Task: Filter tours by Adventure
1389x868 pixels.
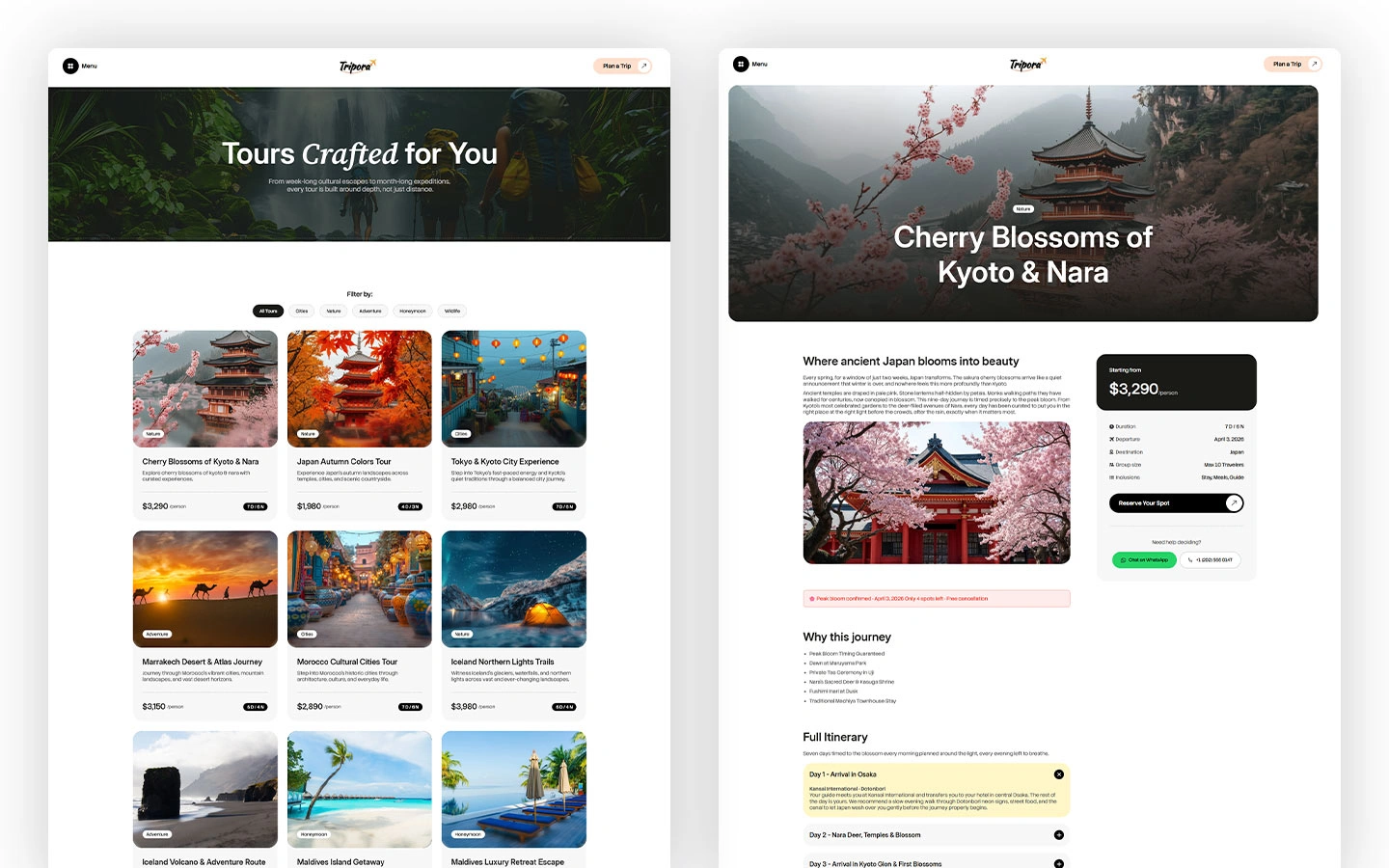Action: tap(370, 311)
